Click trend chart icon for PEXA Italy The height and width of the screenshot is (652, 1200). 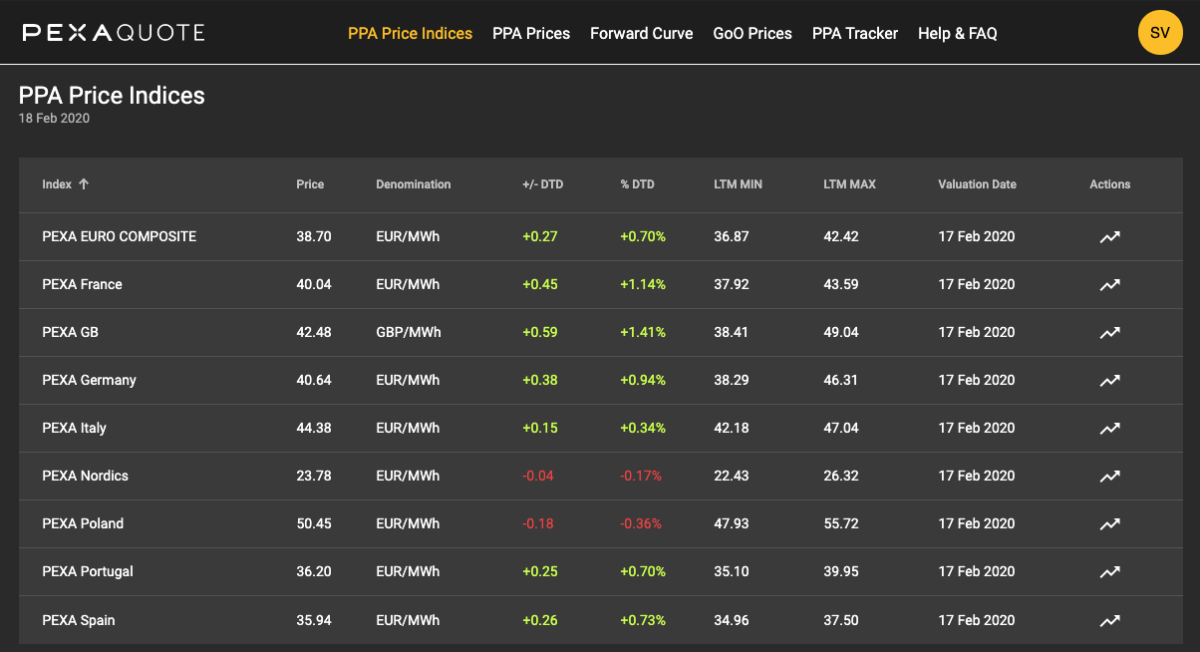(x=1109, y=428)
